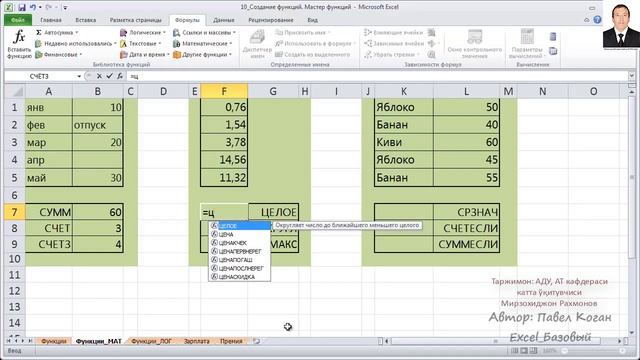Click Создать из выделенного button

point(312,54)
